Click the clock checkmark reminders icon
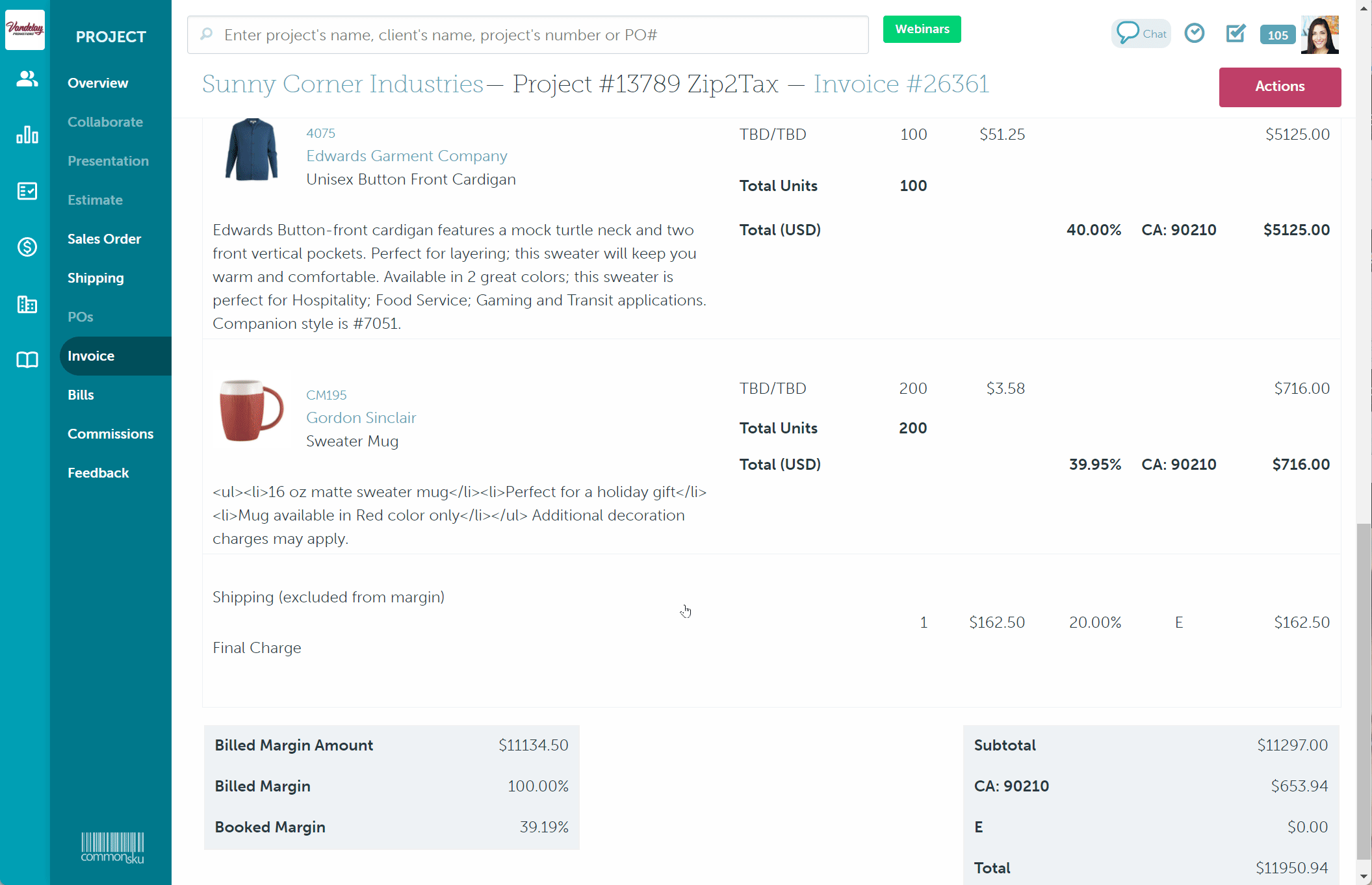The image size is (1372, 885). (1194, 33)
